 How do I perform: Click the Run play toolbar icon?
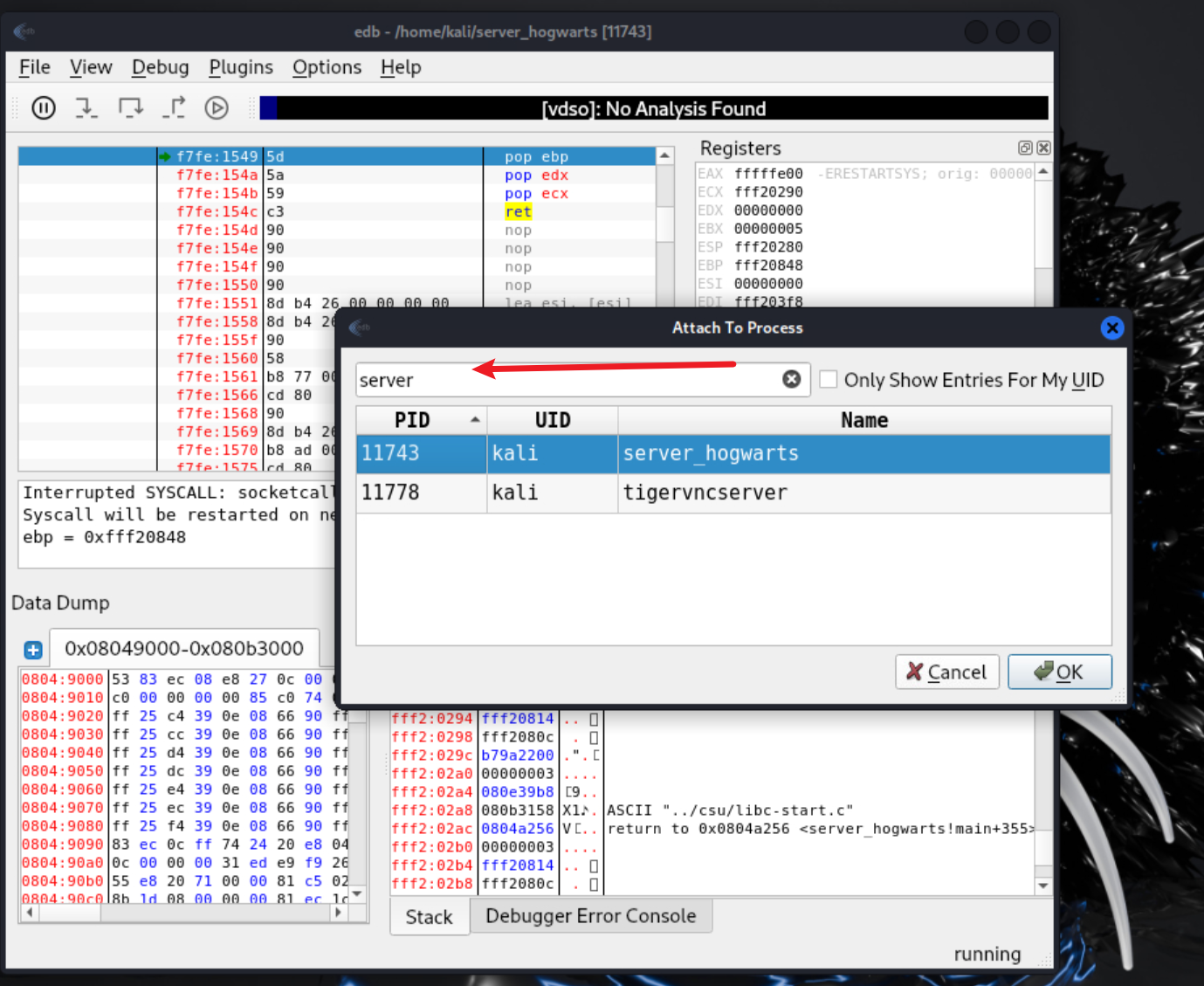point(217,107)
